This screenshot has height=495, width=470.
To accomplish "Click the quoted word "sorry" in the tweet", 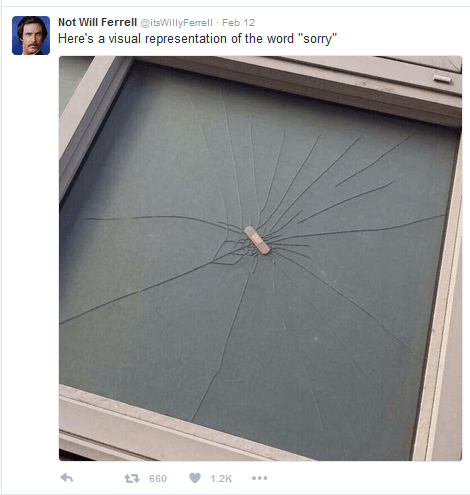I will [x=318, y=39].
